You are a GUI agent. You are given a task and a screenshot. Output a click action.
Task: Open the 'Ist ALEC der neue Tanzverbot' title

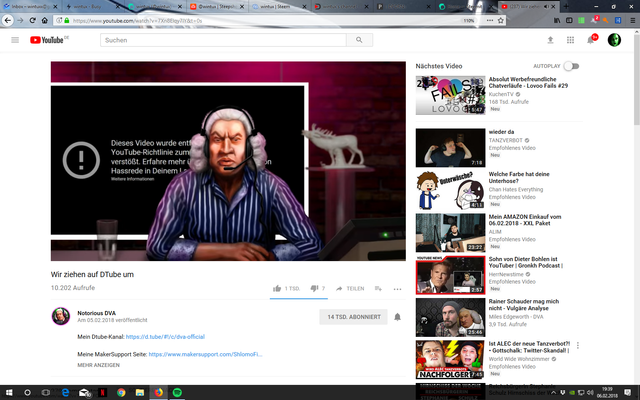coord(529,347)
